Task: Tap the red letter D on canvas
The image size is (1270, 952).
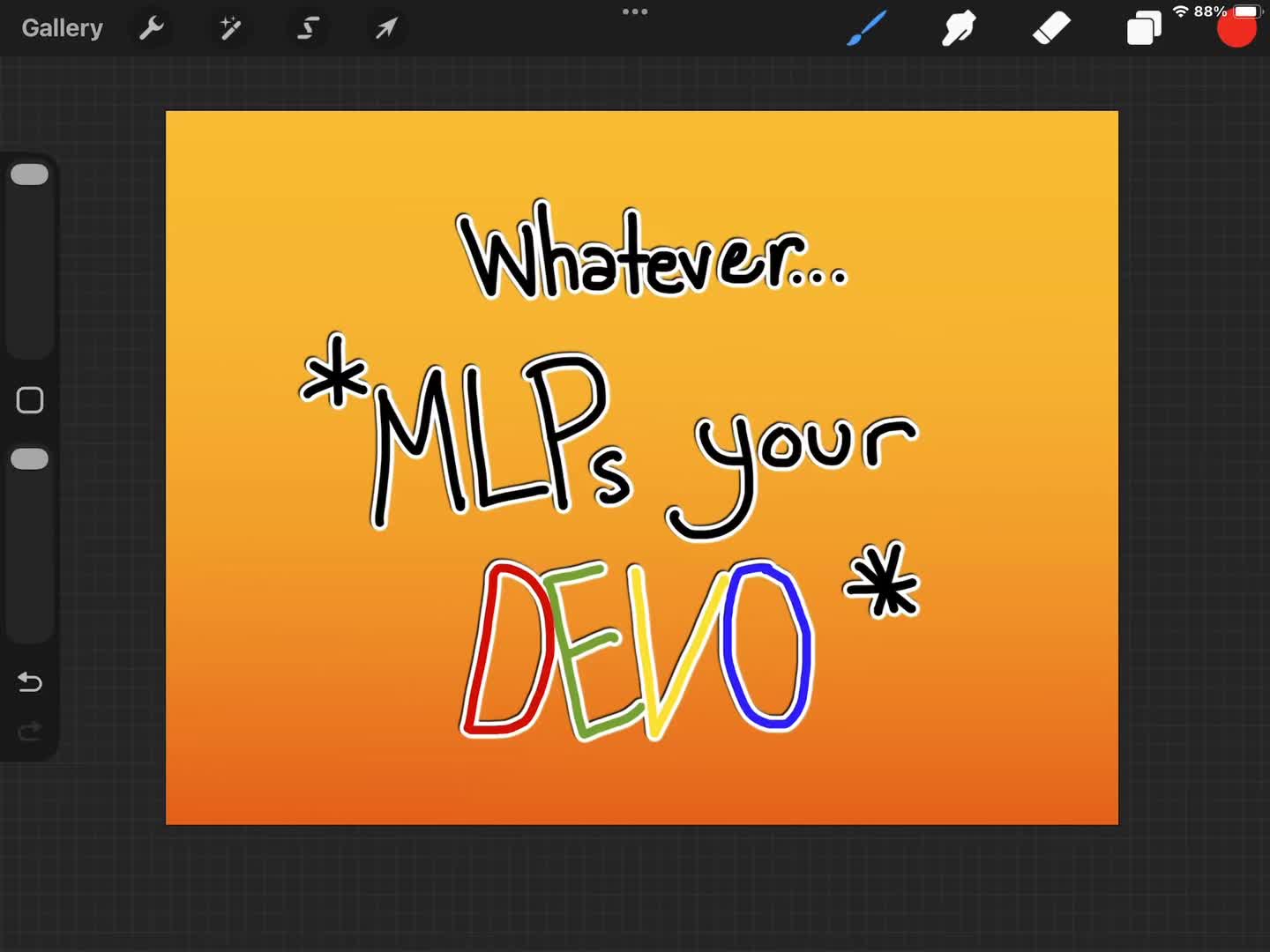Action: (506, 648)
